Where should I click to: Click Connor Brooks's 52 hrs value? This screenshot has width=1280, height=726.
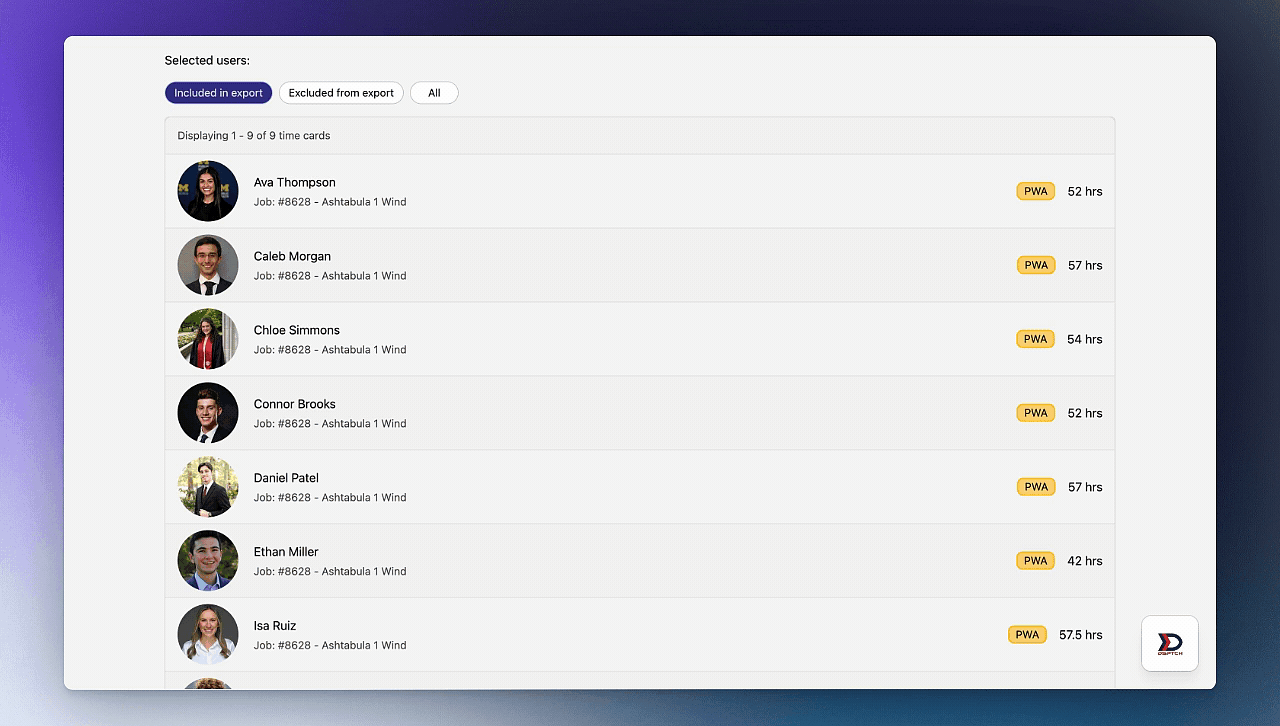(x=1085, y=413)
